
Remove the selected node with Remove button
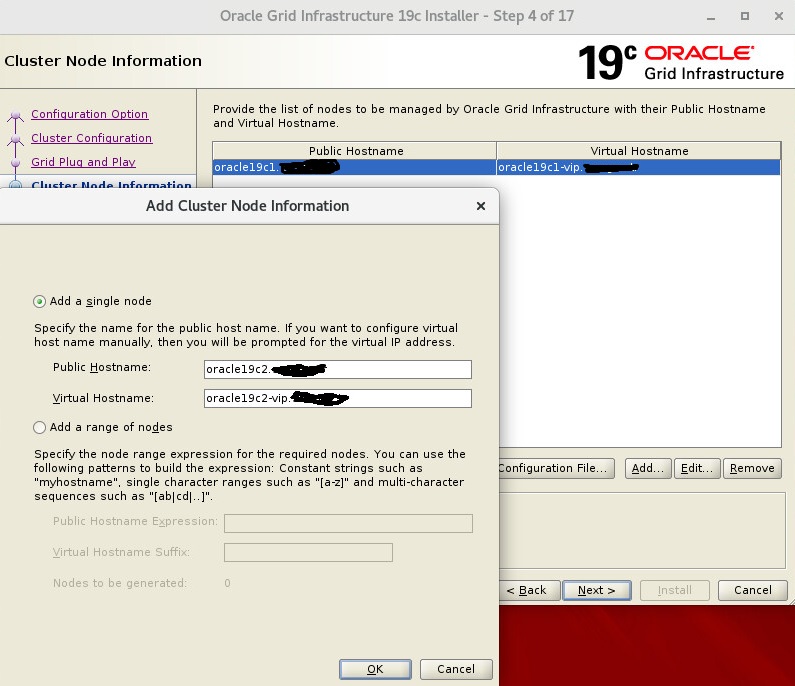(752, 468)
